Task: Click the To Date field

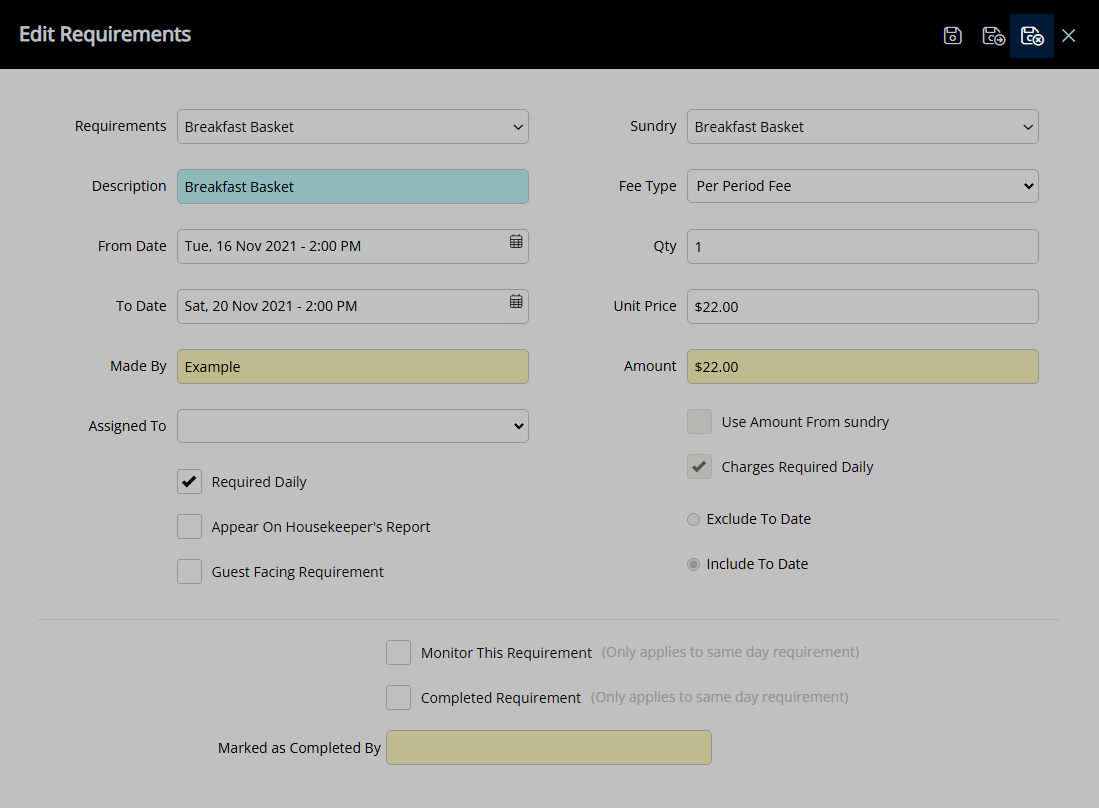Action: pyautogui.click(x=353, y=306)
